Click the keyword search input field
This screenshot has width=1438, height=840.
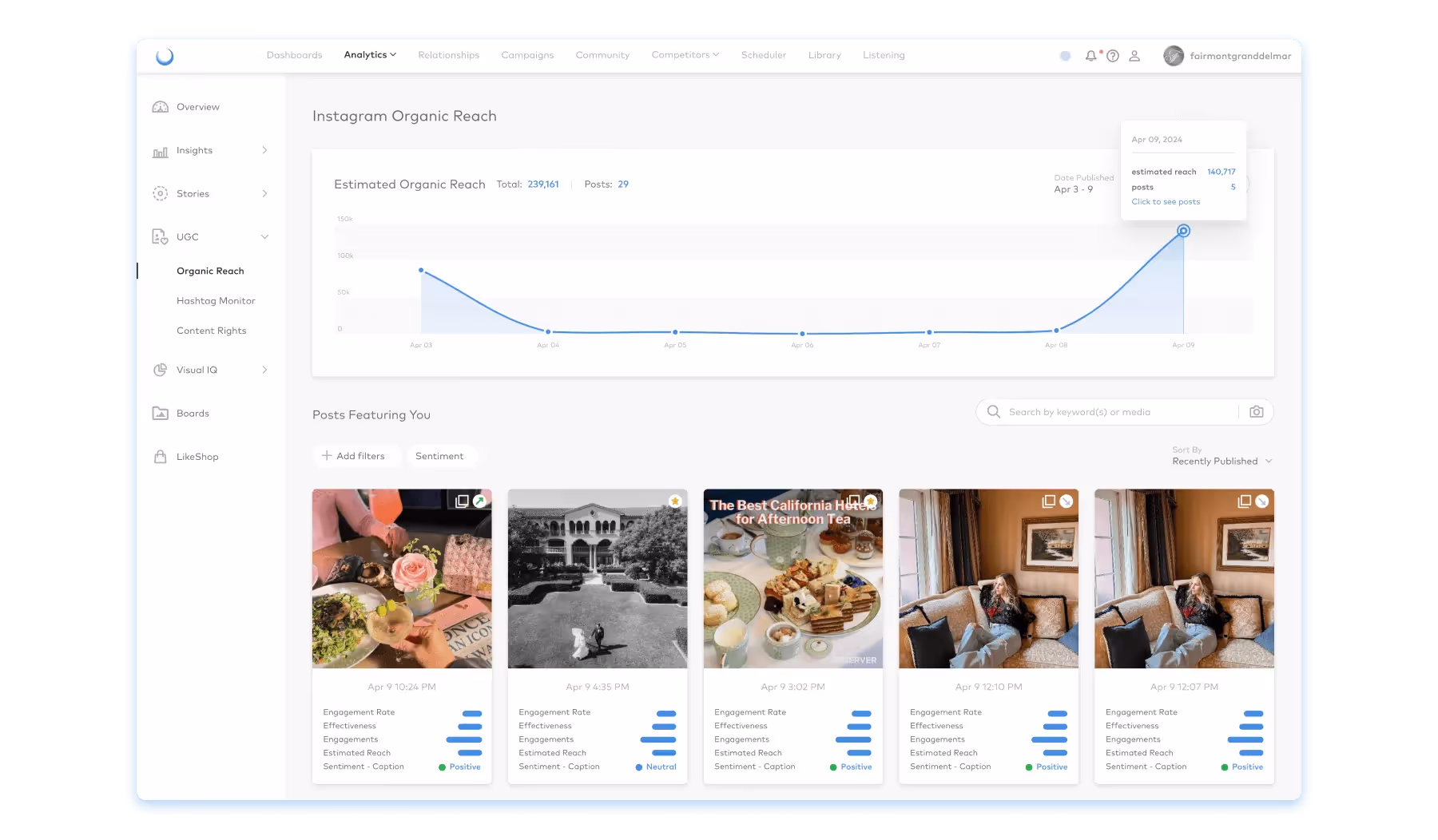click(1110, 412)
